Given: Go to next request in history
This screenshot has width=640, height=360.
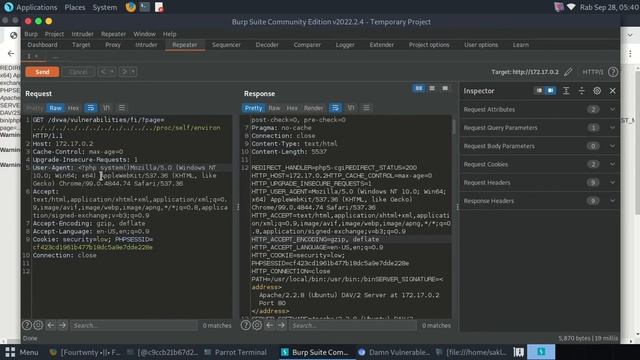Looking at the screenshot, I should (124, 72).
